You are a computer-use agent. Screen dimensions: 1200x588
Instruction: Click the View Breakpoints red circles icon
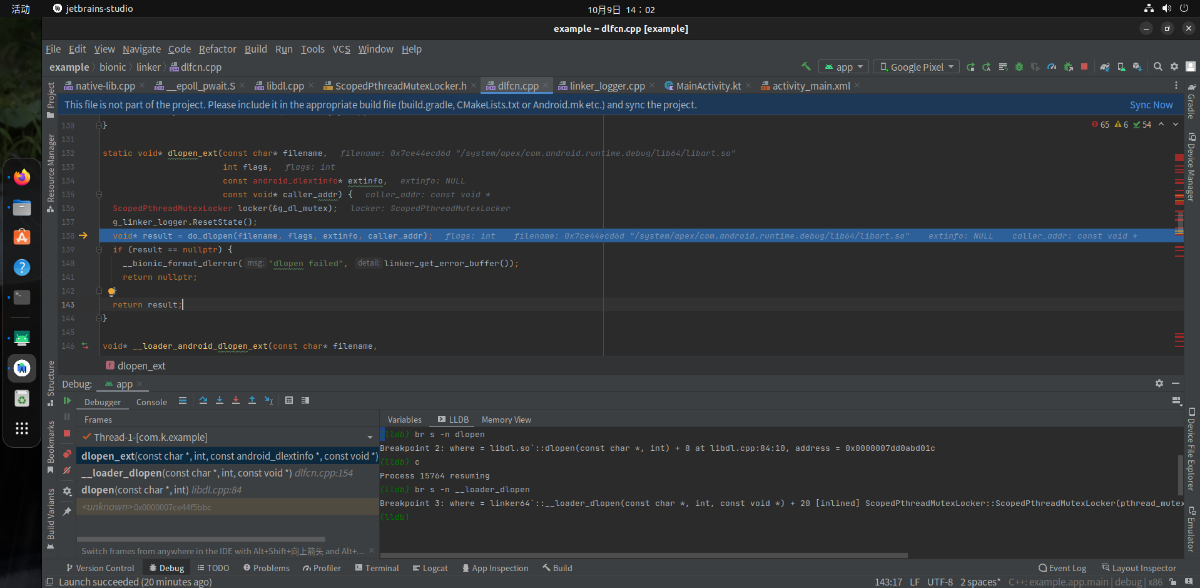coord(67,454)
